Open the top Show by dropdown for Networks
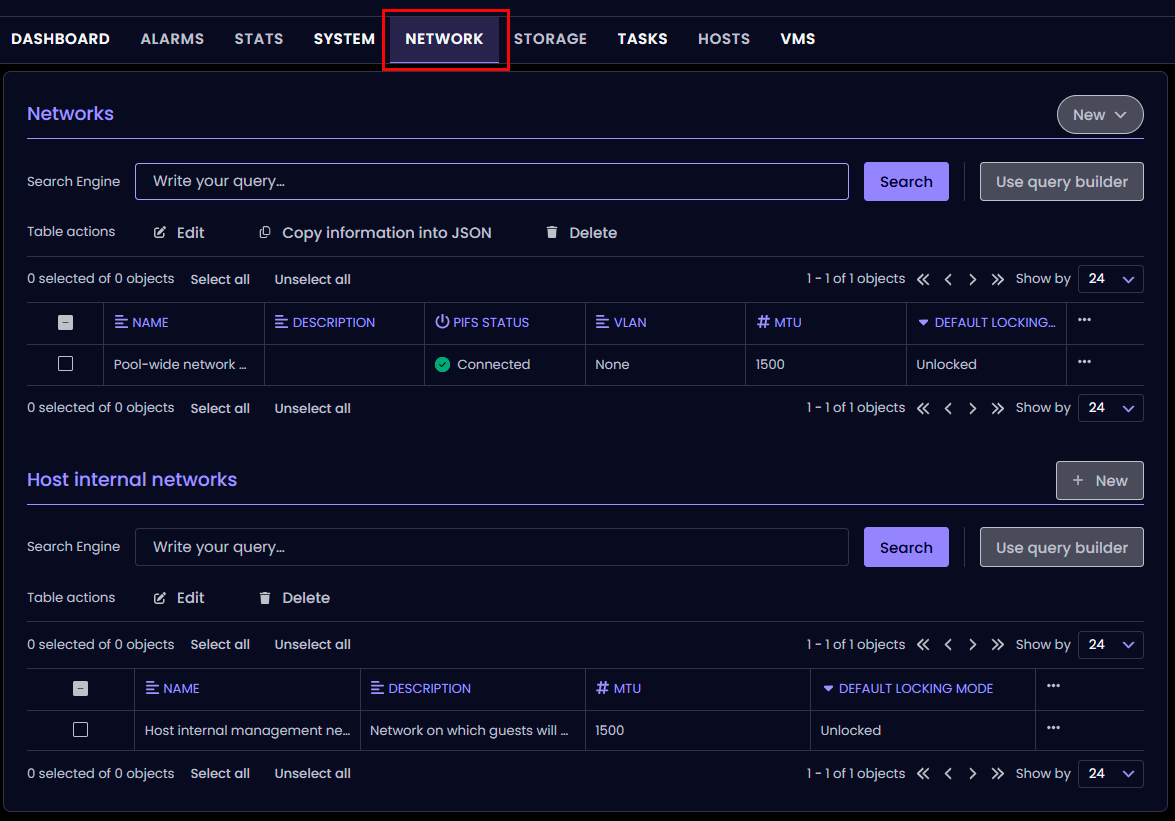Viewport: 1175px width, 821px height. coord(1110,279)
